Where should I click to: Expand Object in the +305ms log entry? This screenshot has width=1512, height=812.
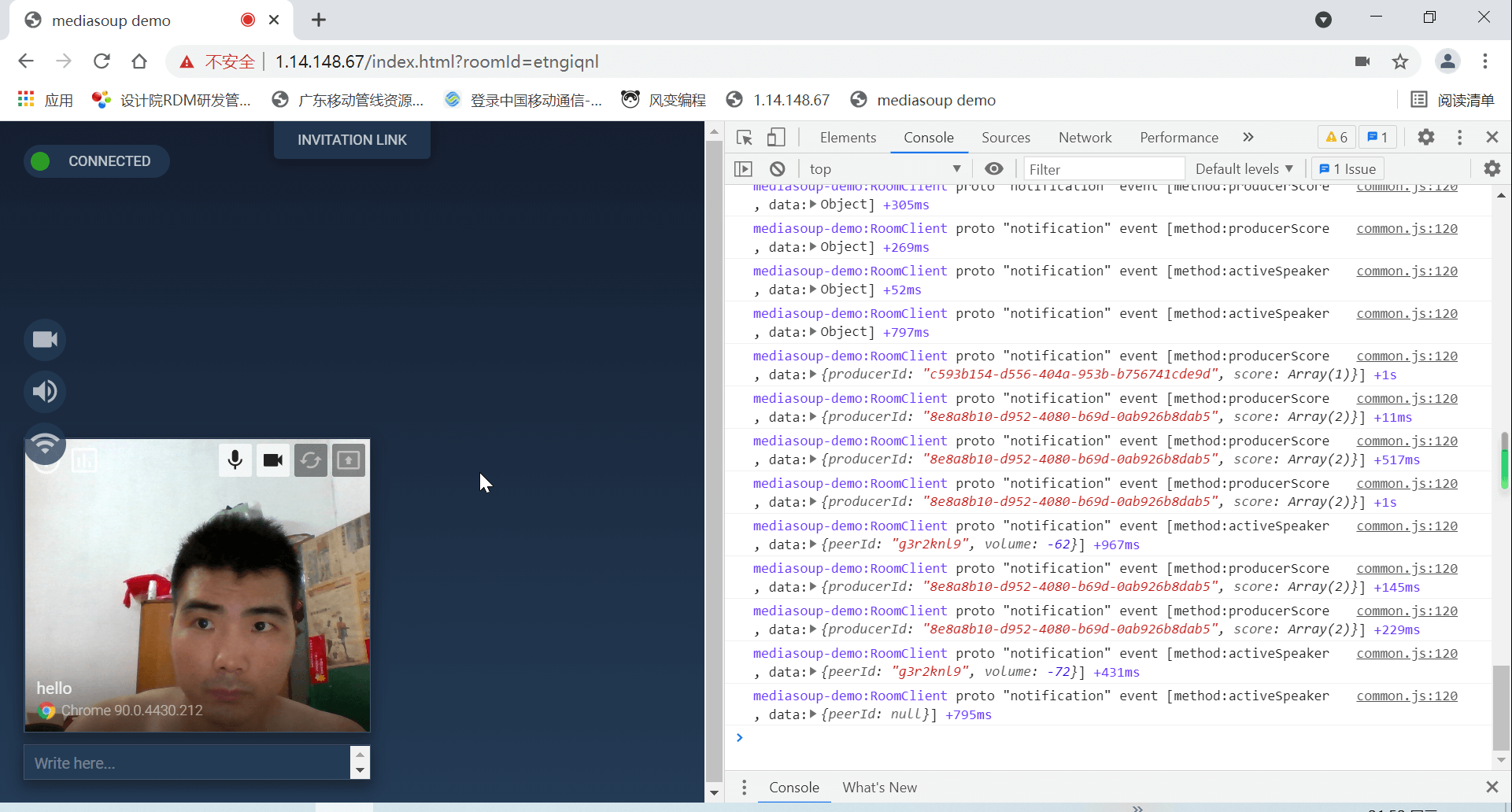[x=813, y=205]
